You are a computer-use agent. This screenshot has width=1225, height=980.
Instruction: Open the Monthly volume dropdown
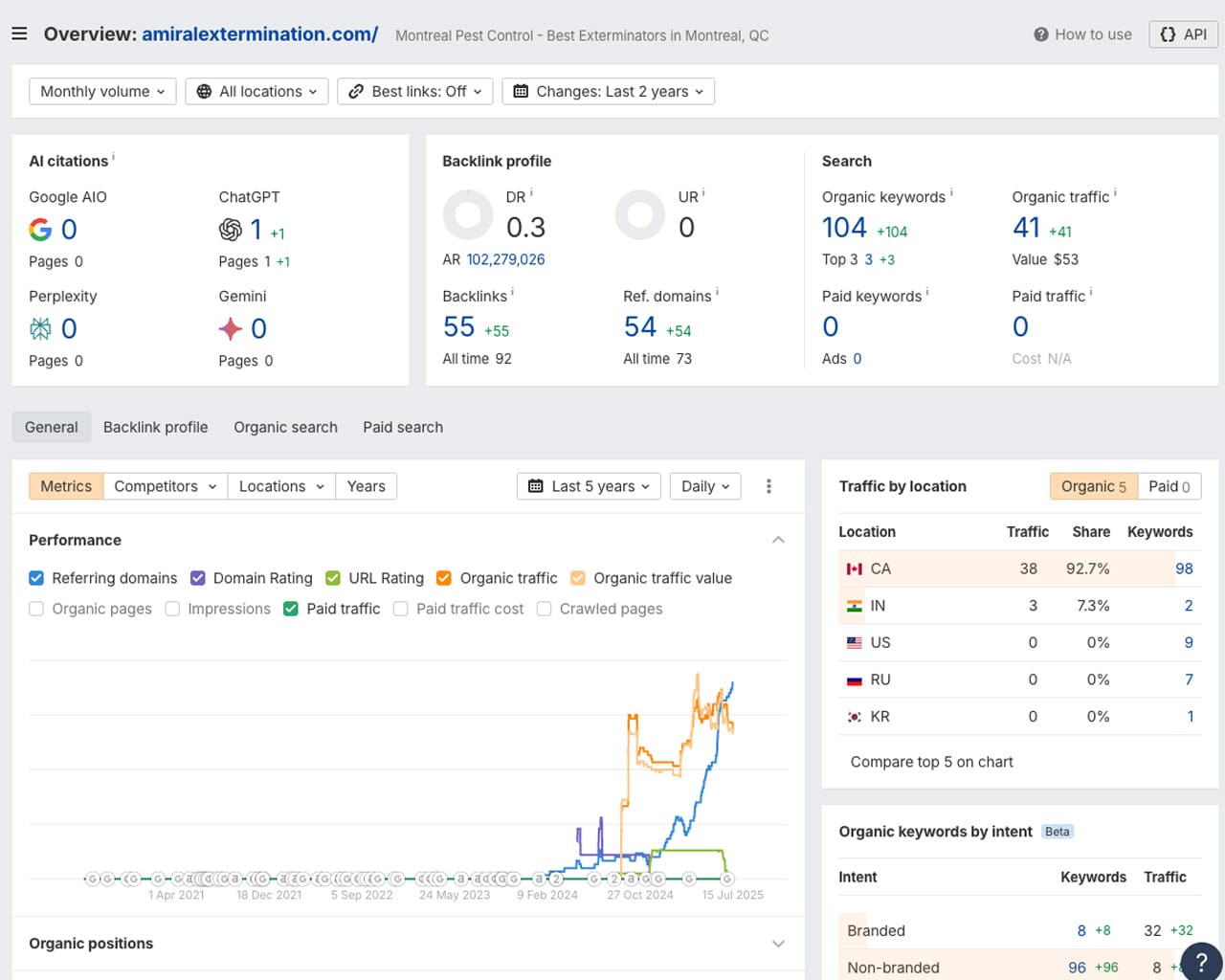(x=102, y=92)
